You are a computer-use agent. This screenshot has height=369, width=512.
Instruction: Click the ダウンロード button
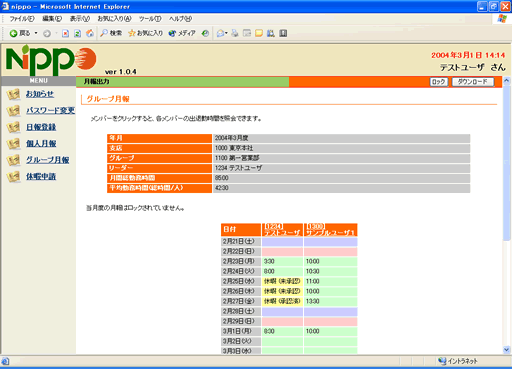(473, 82)
